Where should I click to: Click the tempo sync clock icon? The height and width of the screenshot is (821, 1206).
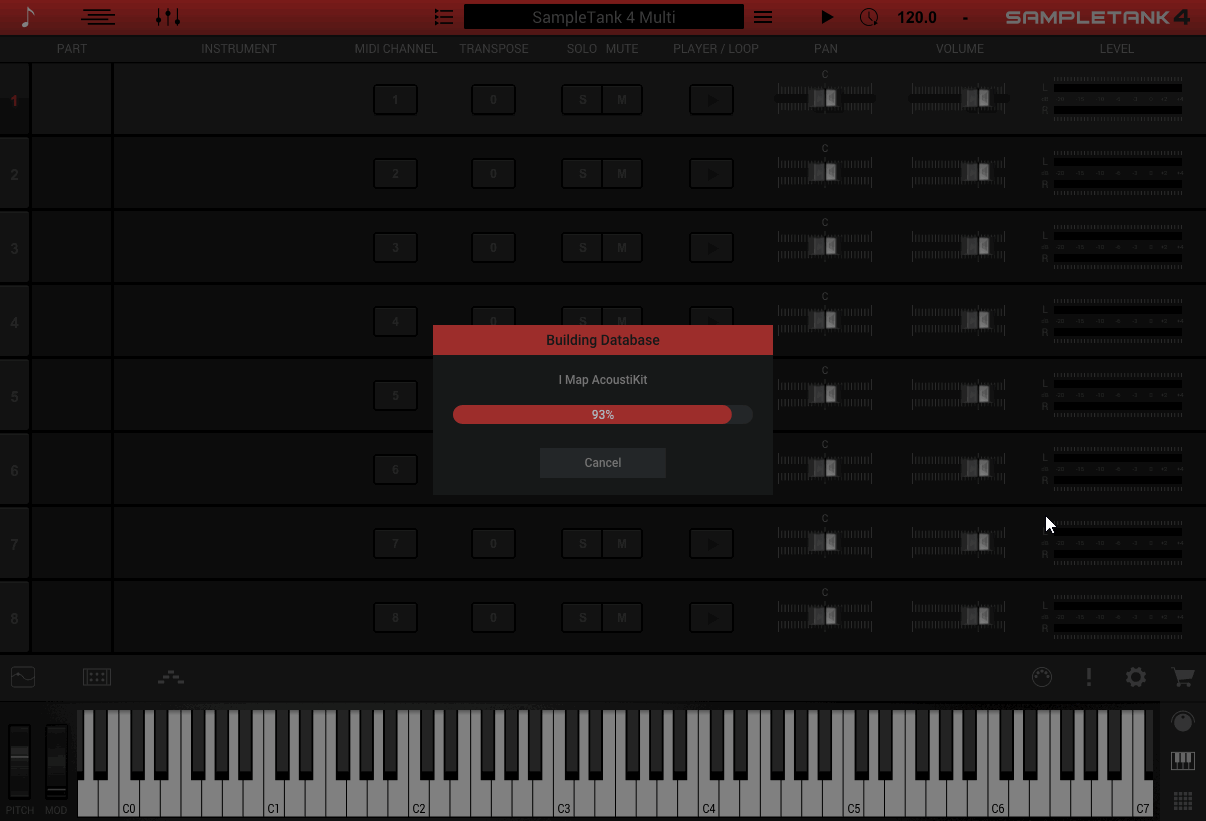(x=869, y=17)
